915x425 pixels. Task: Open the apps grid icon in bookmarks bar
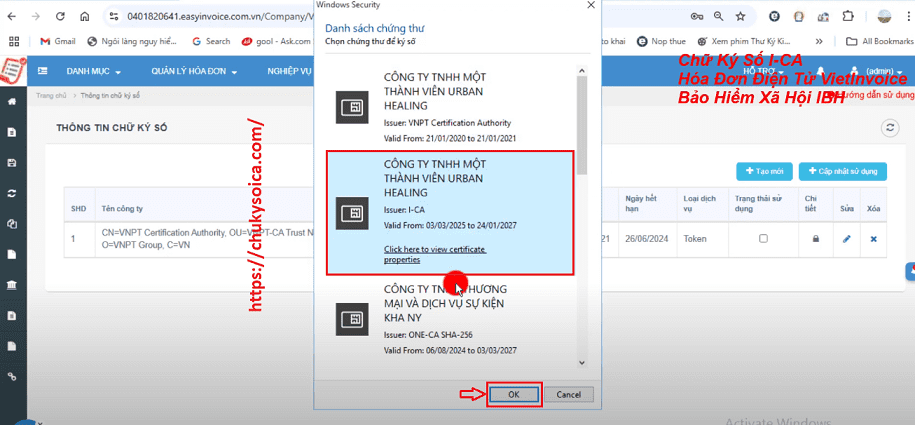(x=14, y=41)
